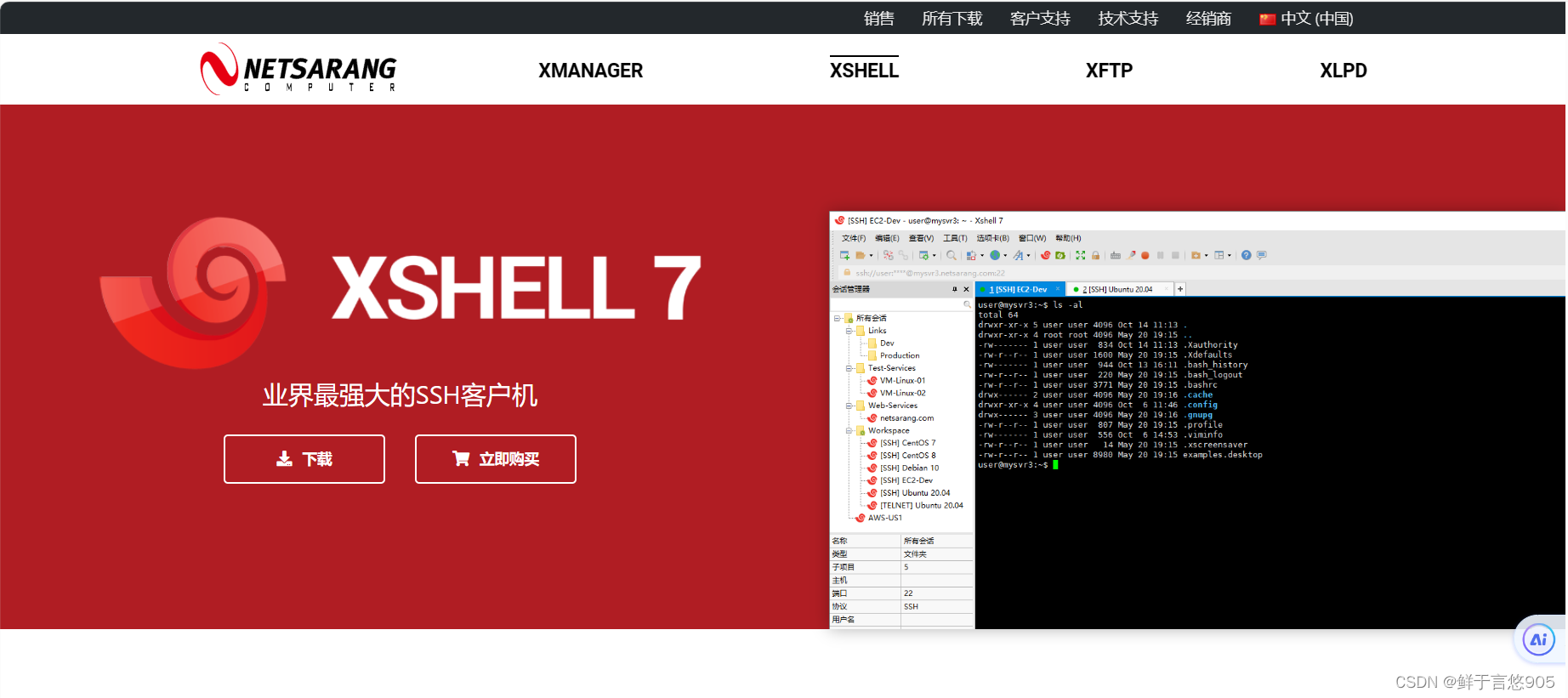1568x698 pixels.
Task: Click the Disconnect toolbar icon
Action: click(888, 255)
